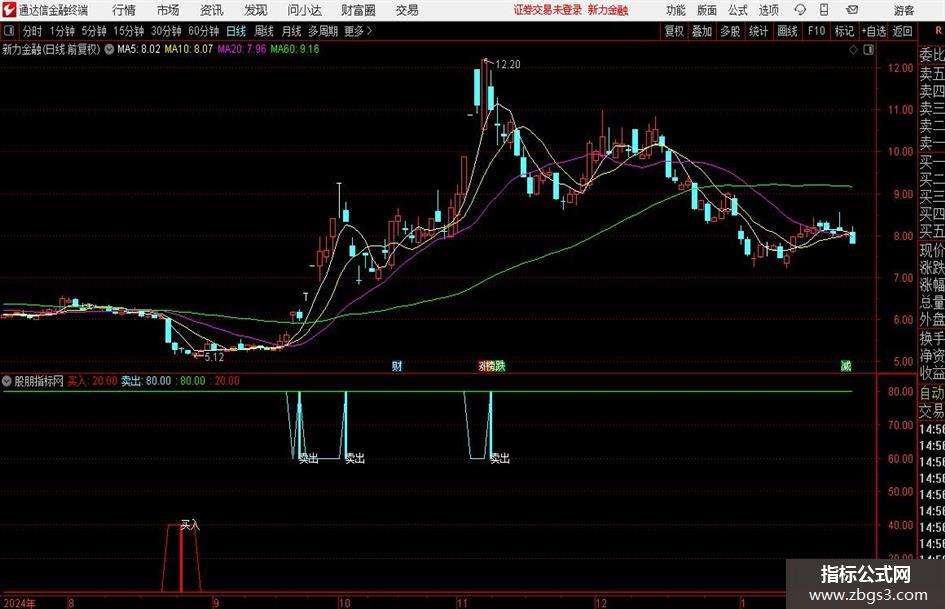Open the 发现 menu
The width and height of the screenshot is (945, 609).
[x=256, y=10]
